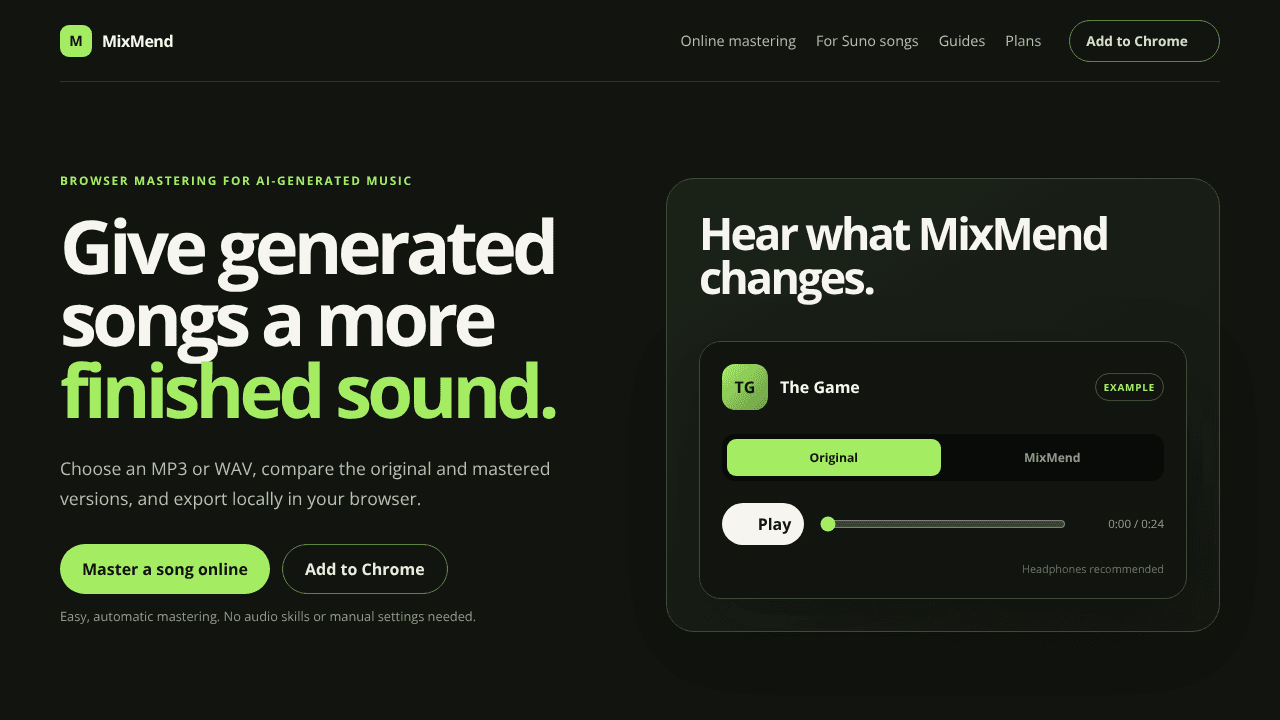The height and width of the screenshot is (720, 1280).
Task: Play the example track
Action: tap(763, 524)
